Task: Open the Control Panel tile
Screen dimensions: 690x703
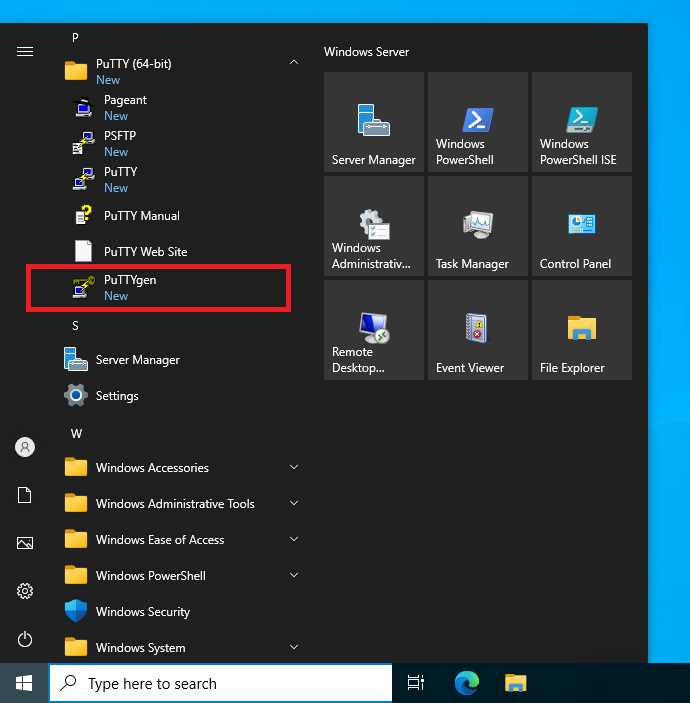Action: coord(582,226)
